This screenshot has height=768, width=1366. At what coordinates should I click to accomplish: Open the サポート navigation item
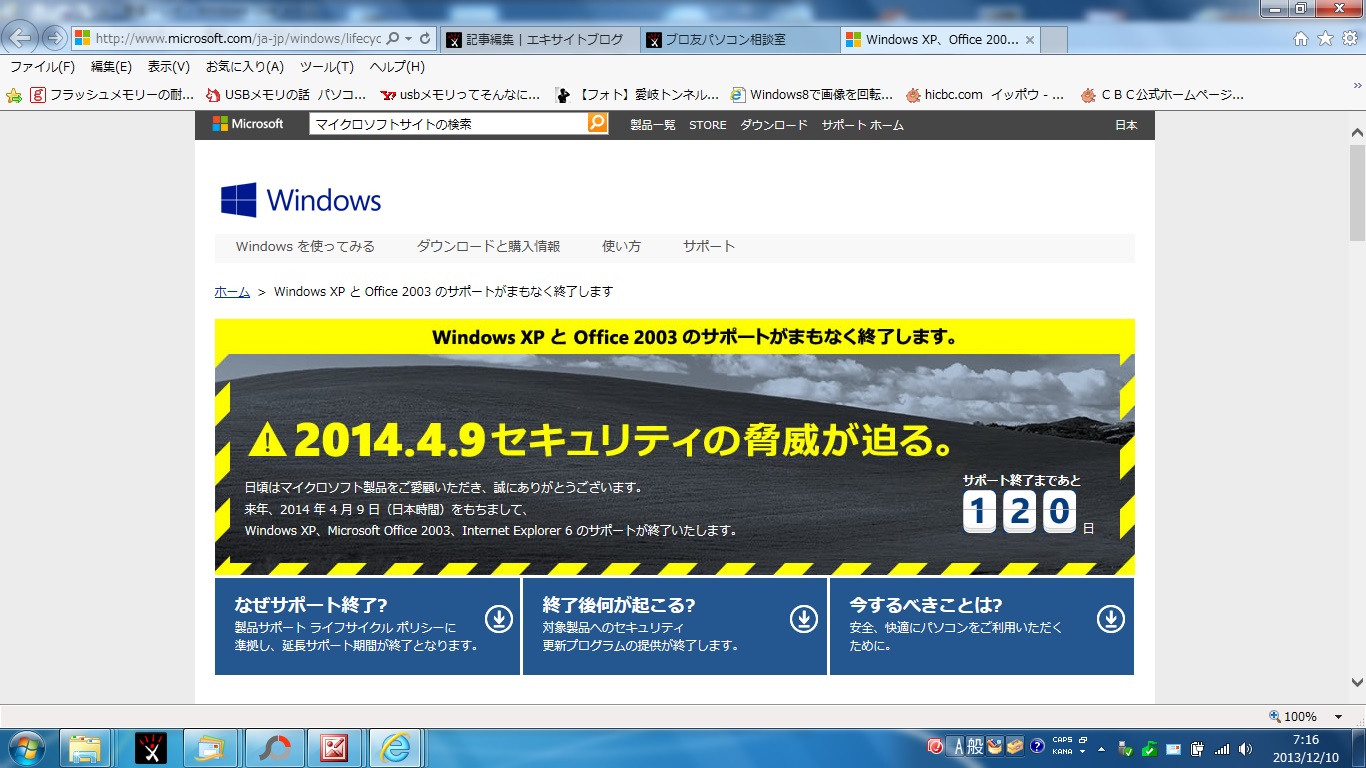[x=709, y=246]
